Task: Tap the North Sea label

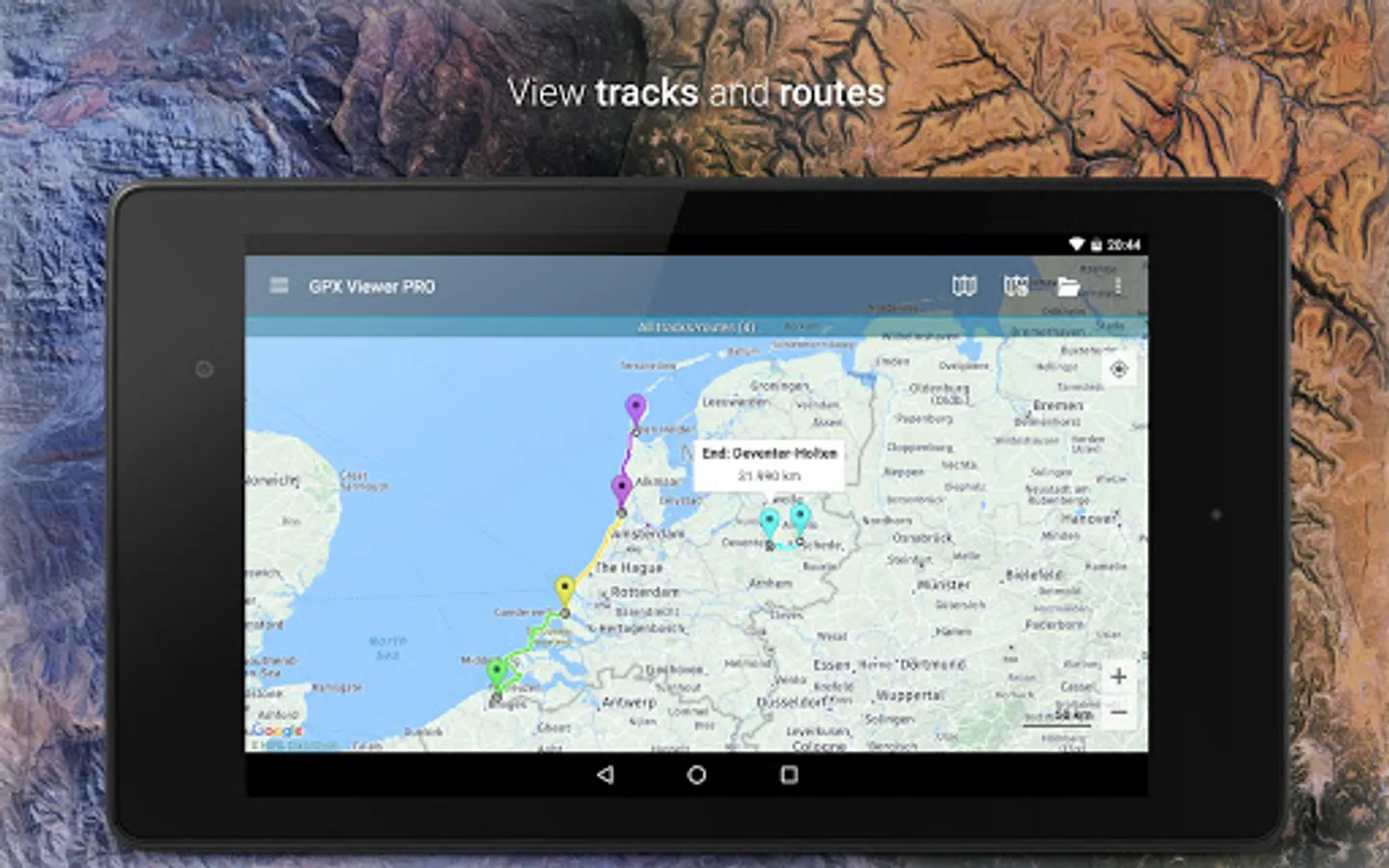Action: [387, 647]
